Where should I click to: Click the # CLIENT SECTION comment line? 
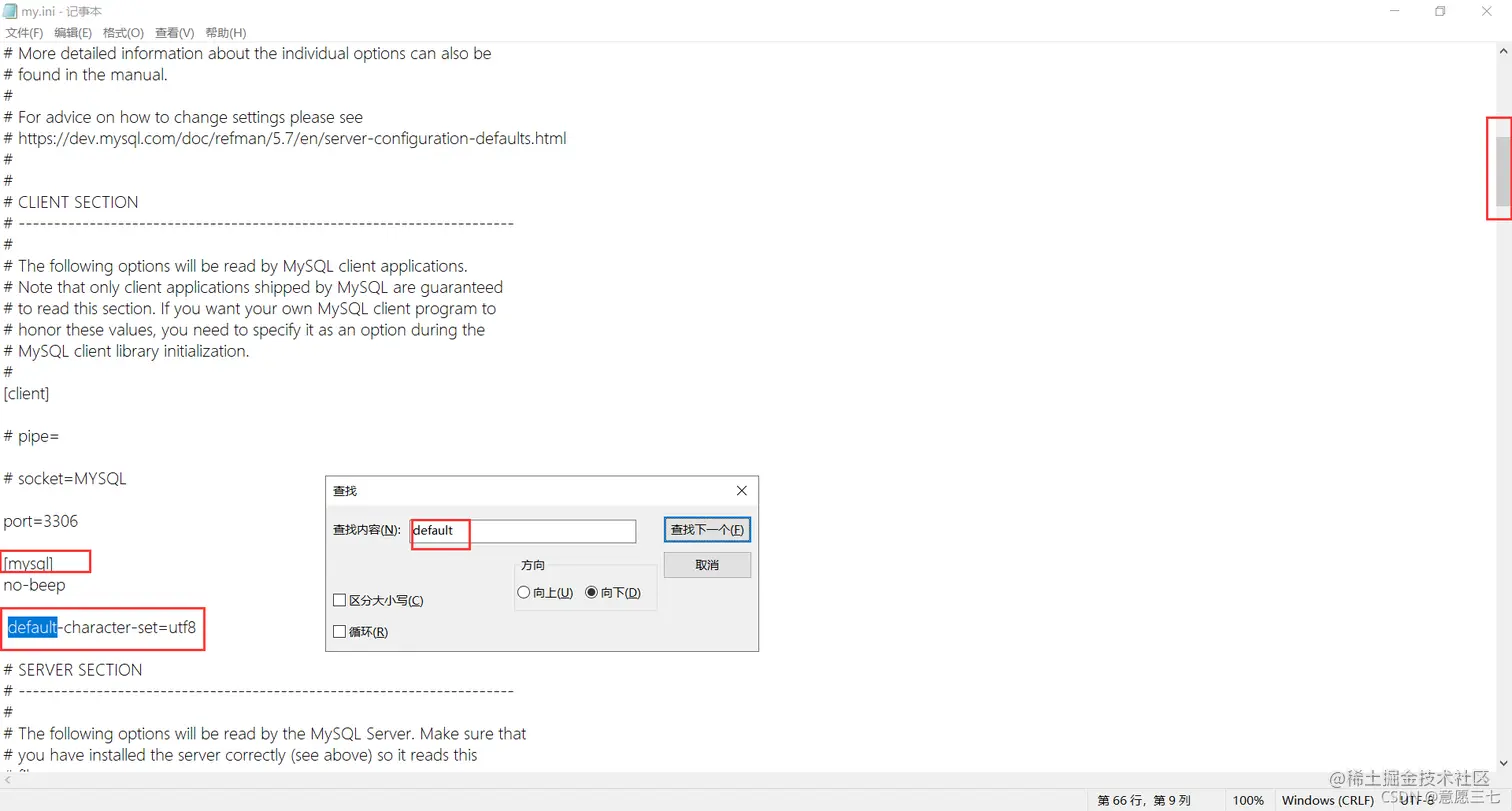click(71, 202)
